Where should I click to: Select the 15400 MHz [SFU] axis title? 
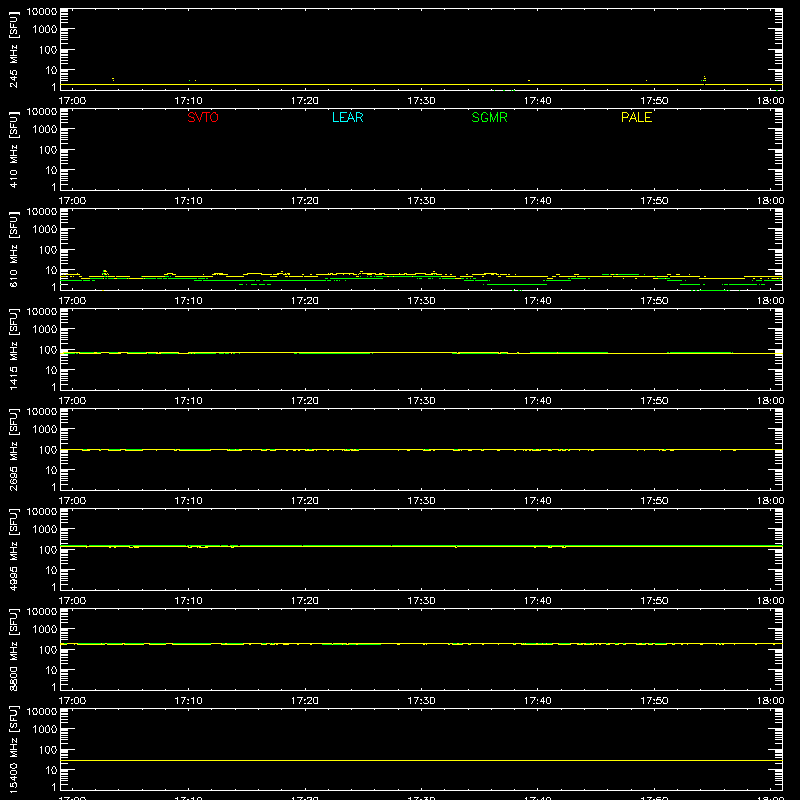[x=13, y=750]
